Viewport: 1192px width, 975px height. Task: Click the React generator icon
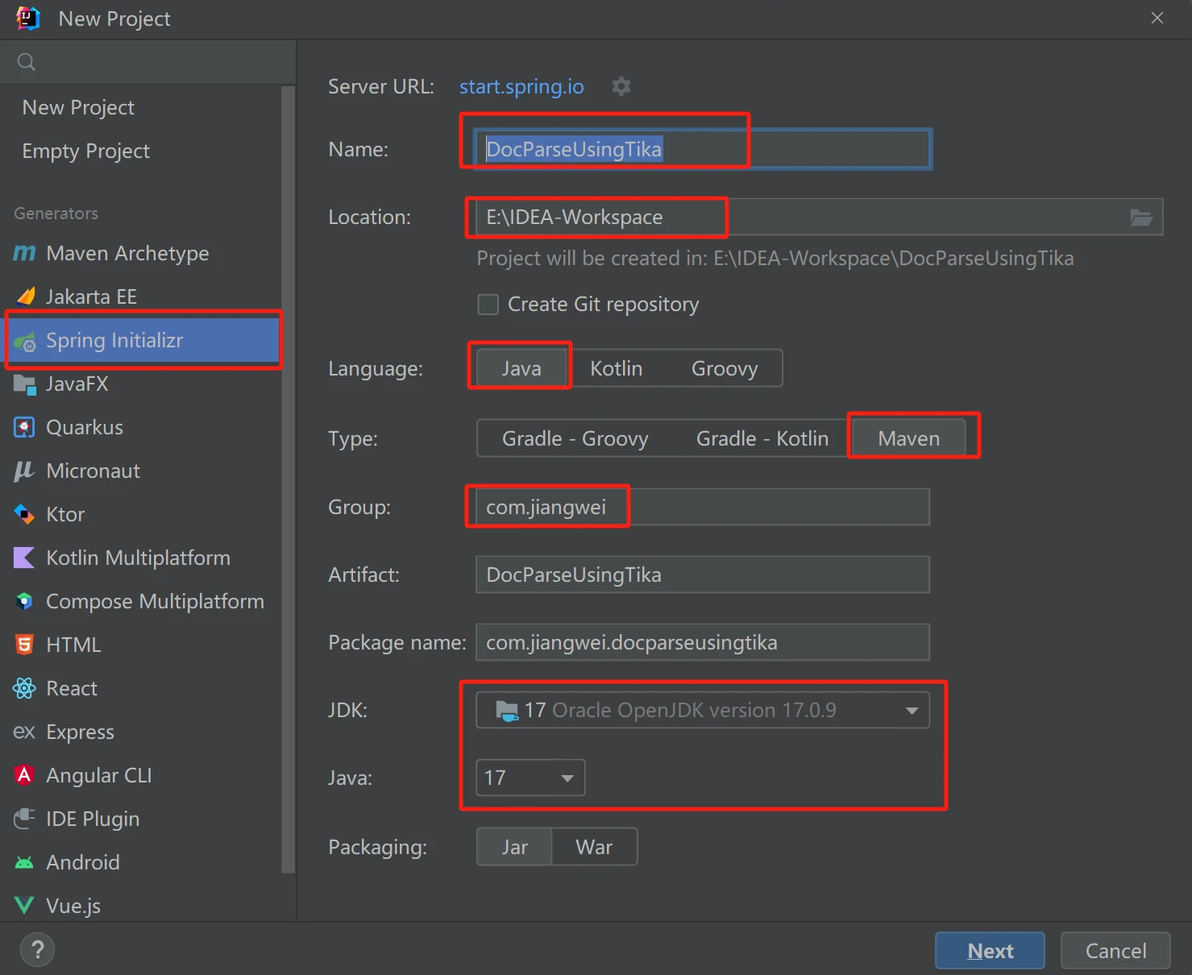pos(24,689)
